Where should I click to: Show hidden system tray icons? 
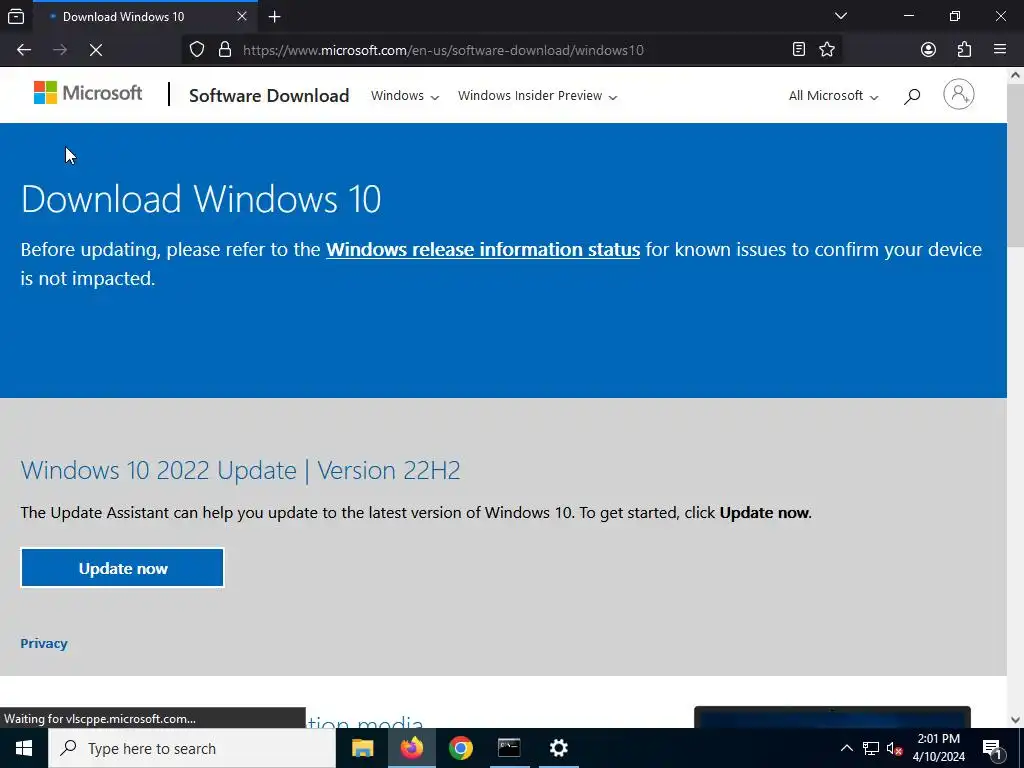click(846, 748)
